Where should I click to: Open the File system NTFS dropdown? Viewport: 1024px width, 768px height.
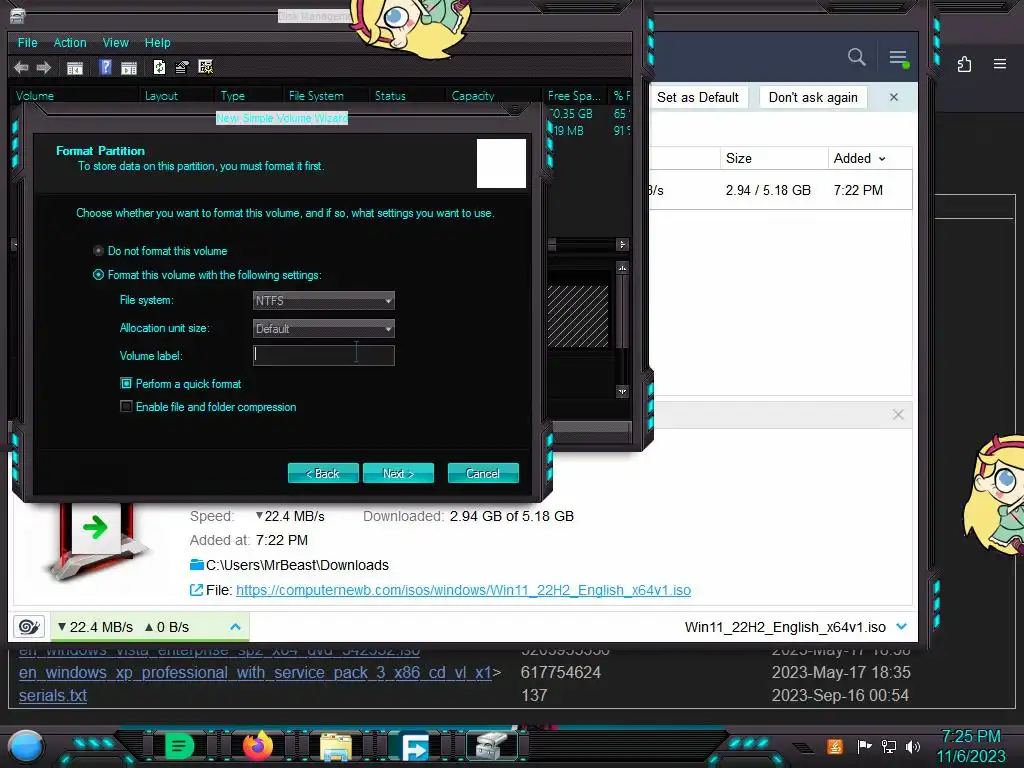coord(324,300)
